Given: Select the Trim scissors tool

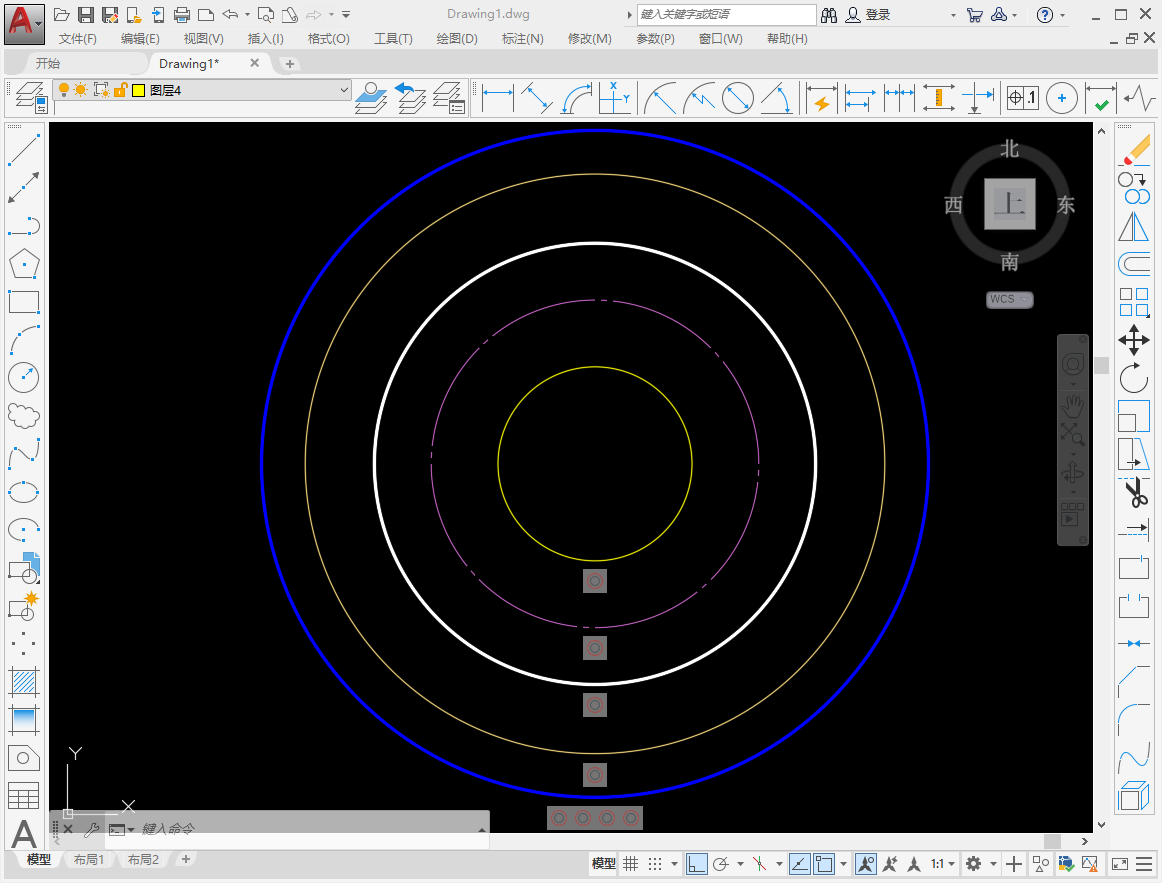Looking at the screenshot, I should coord(1134,492).
